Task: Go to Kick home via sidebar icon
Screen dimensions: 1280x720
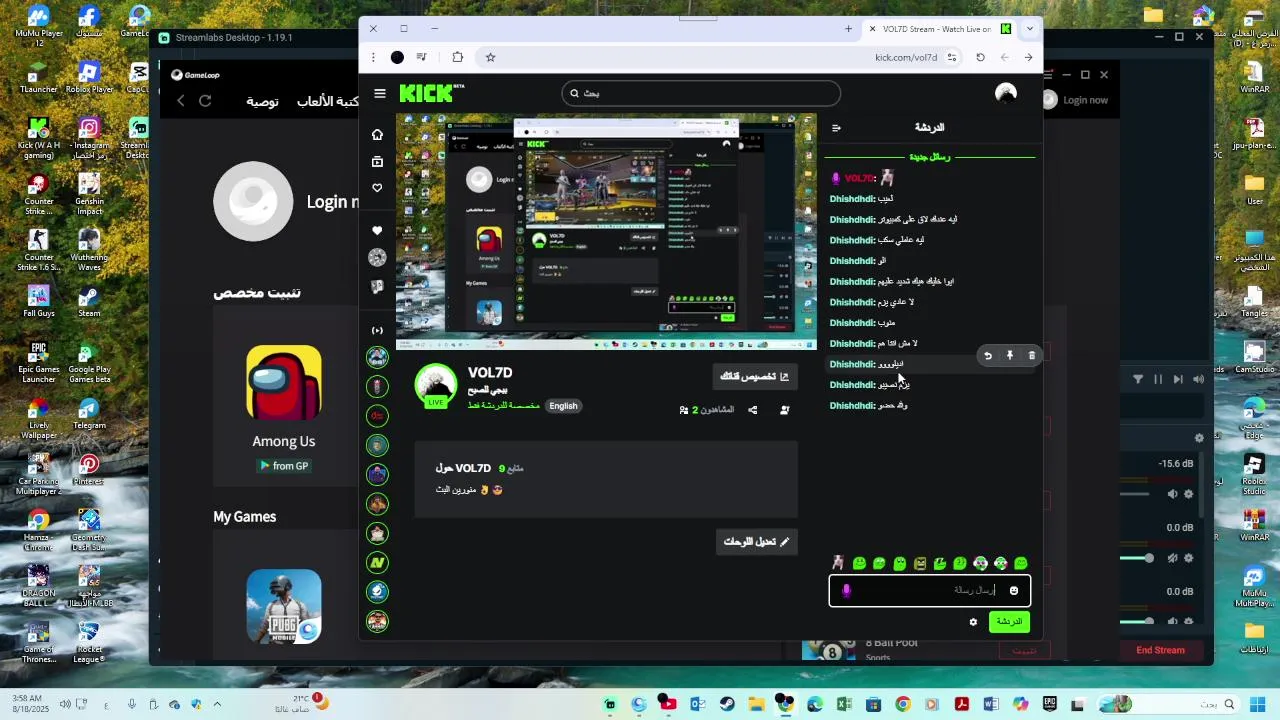Action: pyautogui.click(x=377, y=135)
